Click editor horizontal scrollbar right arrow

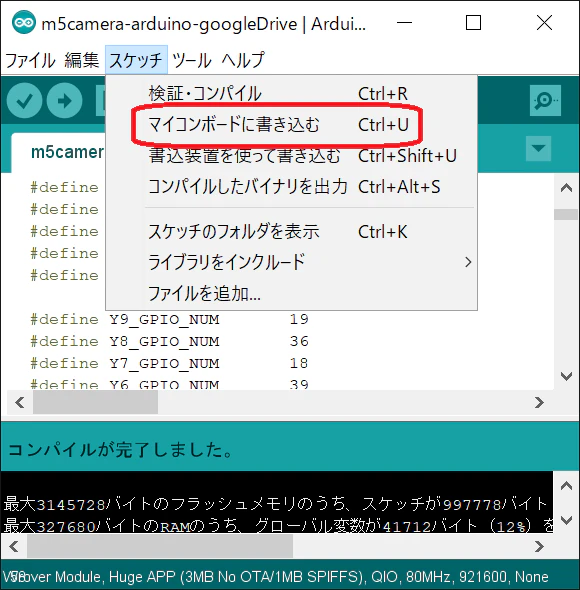pos(539,403)
